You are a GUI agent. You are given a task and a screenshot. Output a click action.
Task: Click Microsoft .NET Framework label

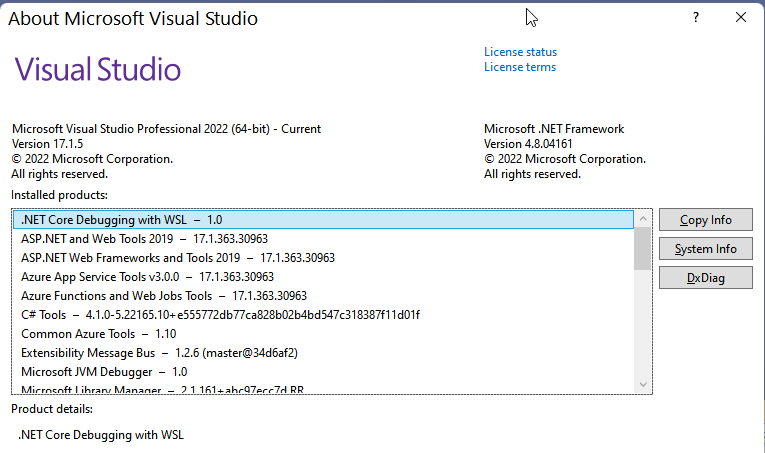(x=554, y=129)
